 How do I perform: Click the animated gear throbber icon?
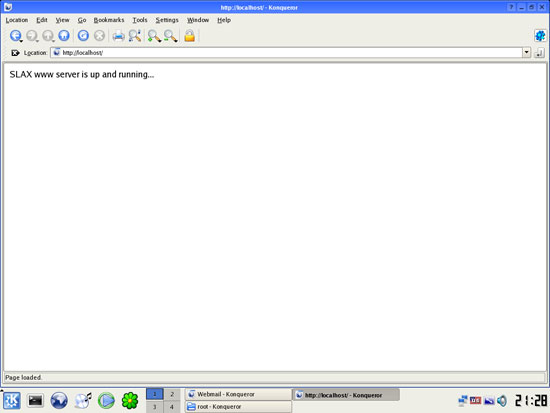[x=540, y=35]
